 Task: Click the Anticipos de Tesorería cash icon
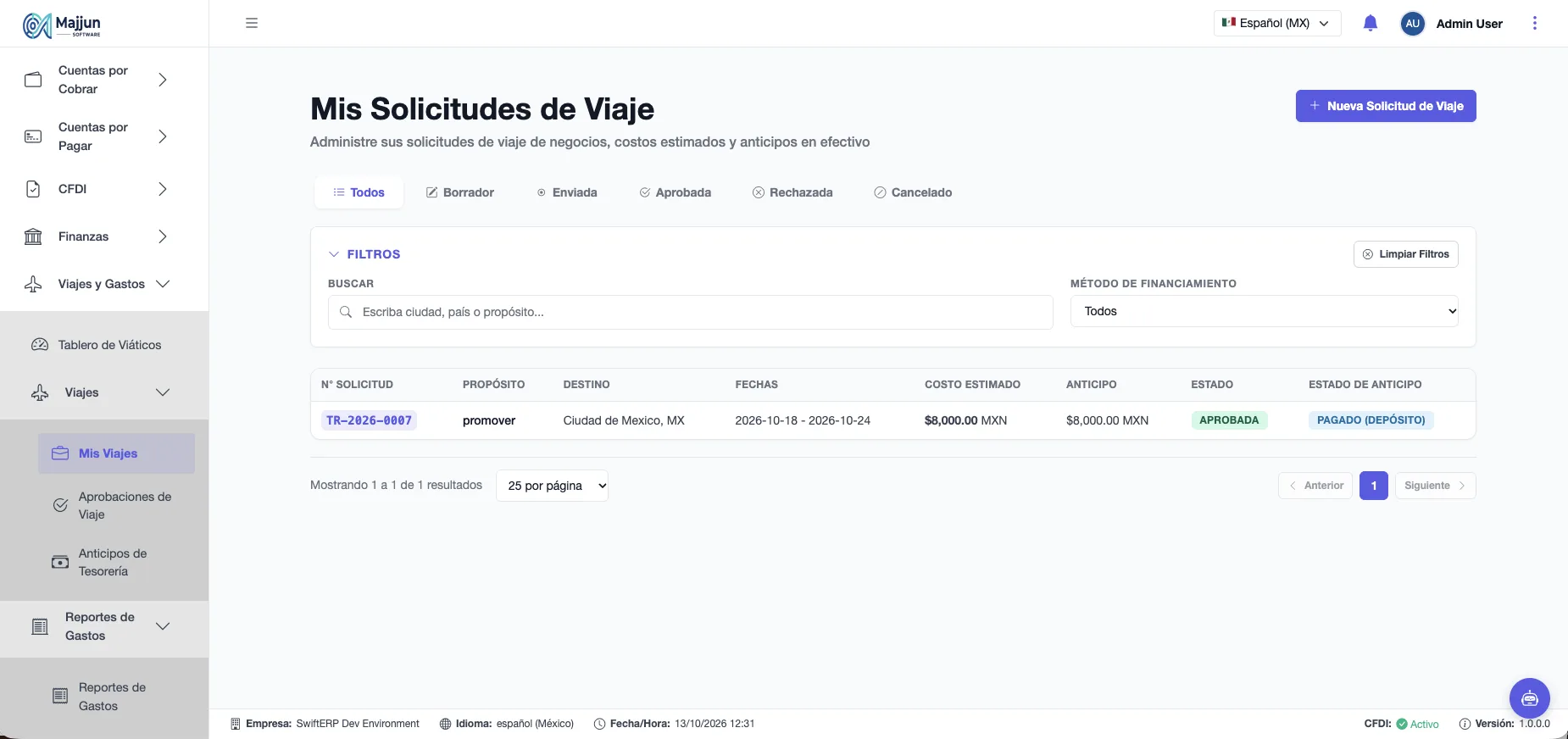click(60, 562)
